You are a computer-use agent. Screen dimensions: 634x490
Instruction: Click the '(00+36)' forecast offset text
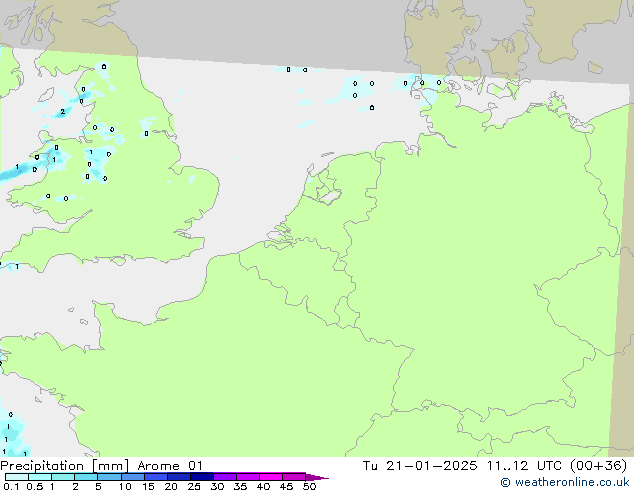coord(598,466)
